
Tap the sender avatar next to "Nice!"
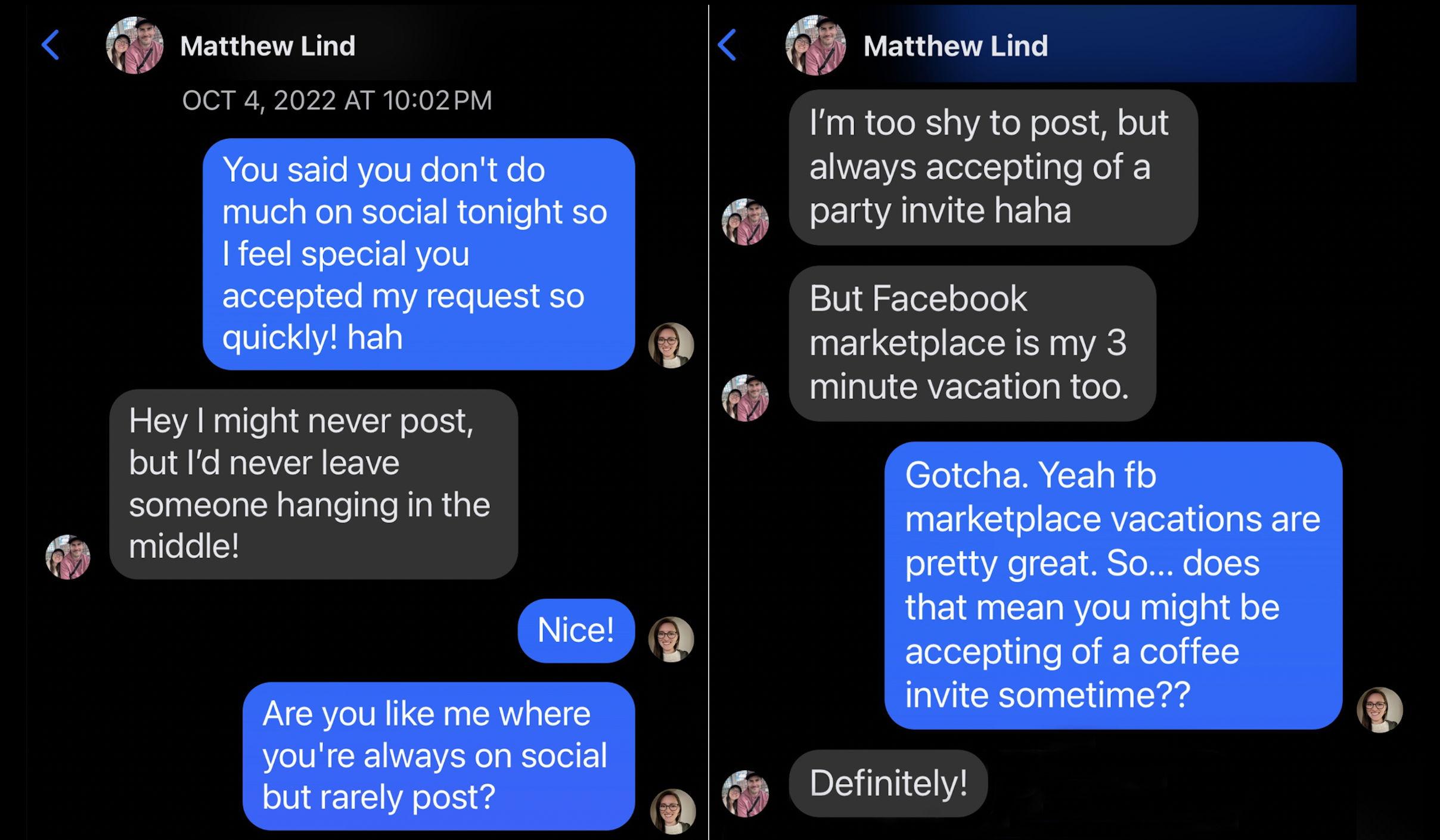tap(671, 639)
